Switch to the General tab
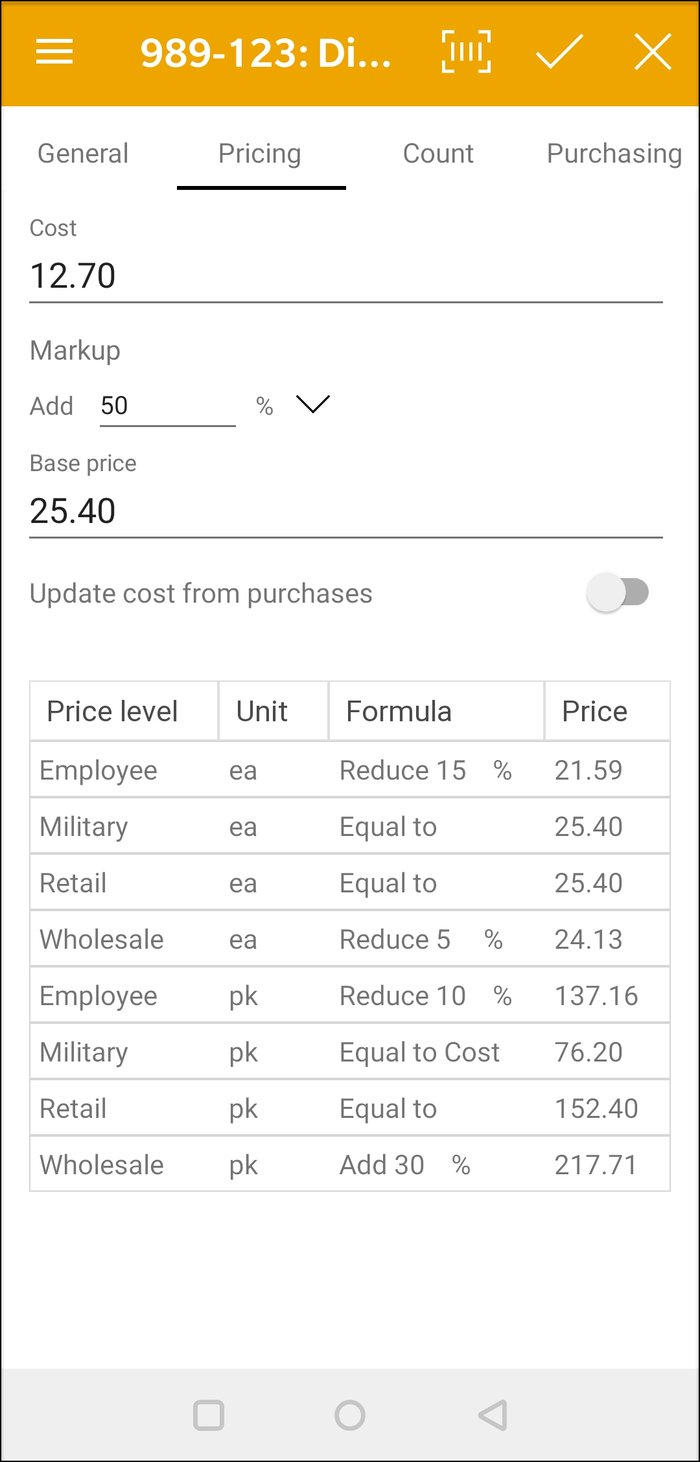The height and width of the screenshot is (1462, 700). tap(83, 153)
